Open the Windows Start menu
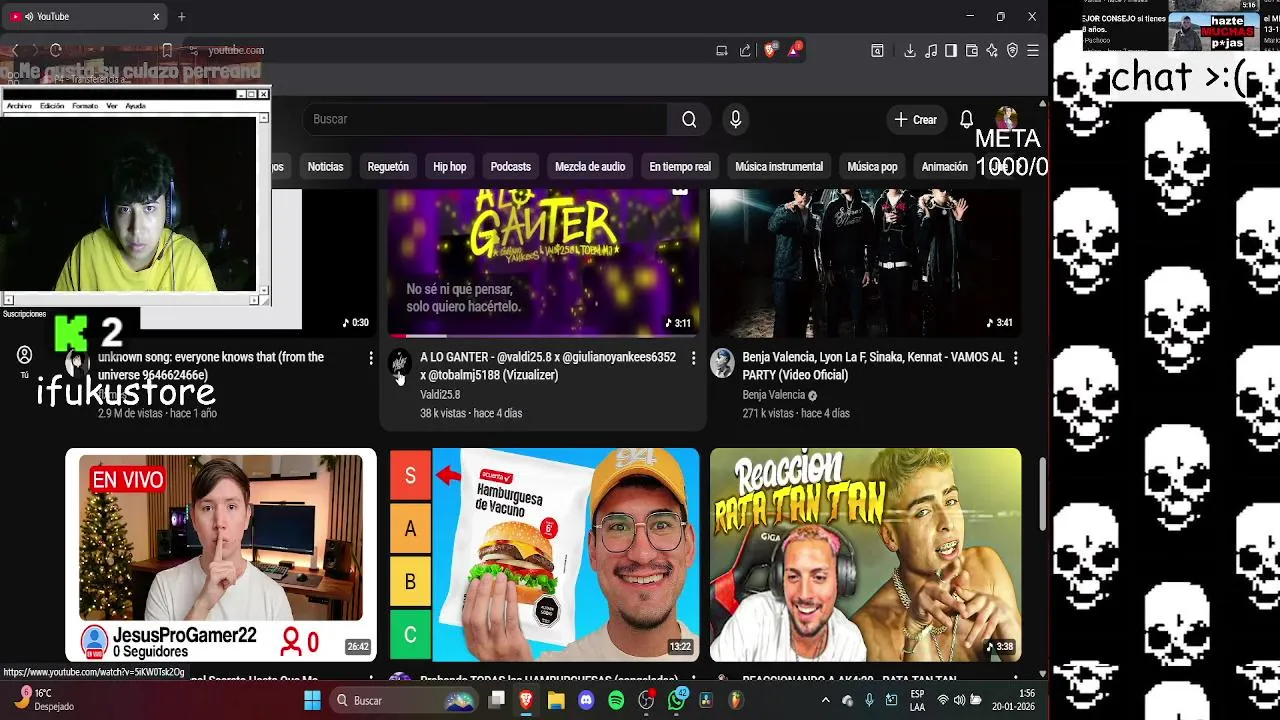The height and width of the screenshot is (720, 1280). pyautogui.click(x=312, y=700)
